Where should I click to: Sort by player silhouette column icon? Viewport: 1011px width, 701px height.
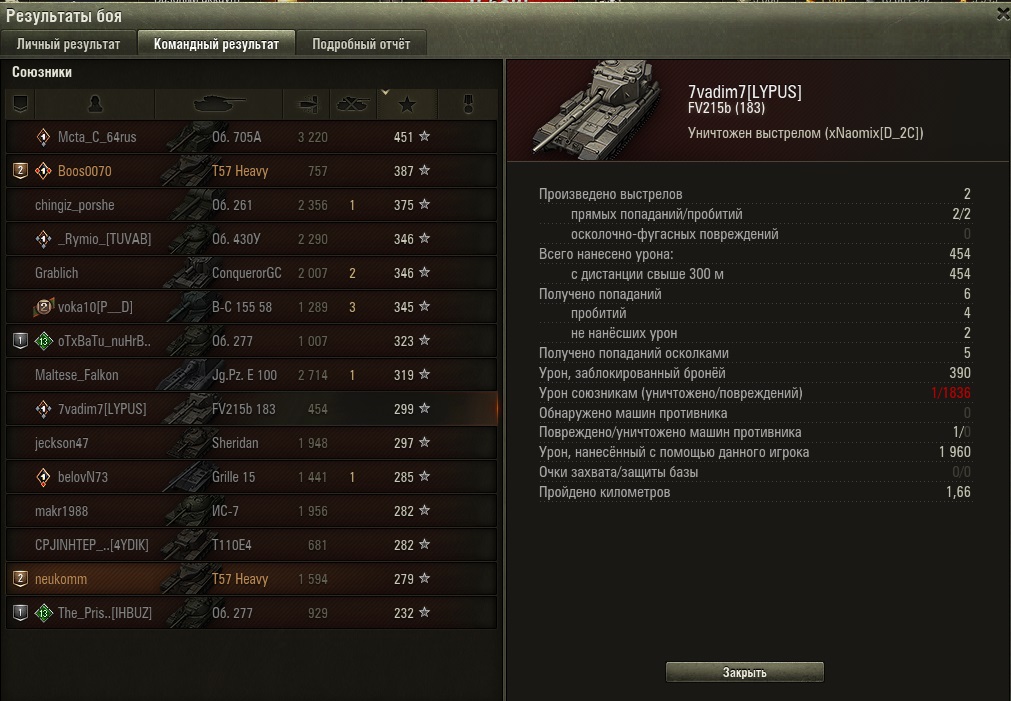[95, 104]
